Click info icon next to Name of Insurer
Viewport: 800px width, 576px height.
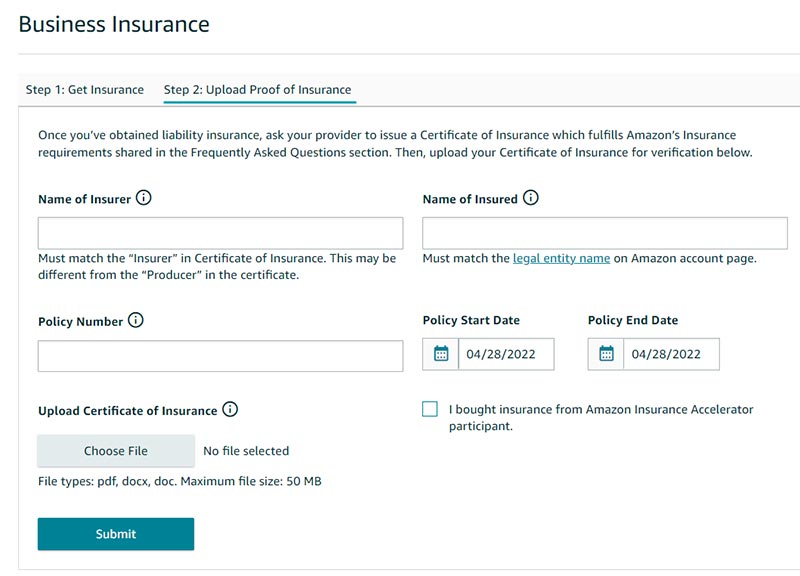tap(144, 198)
